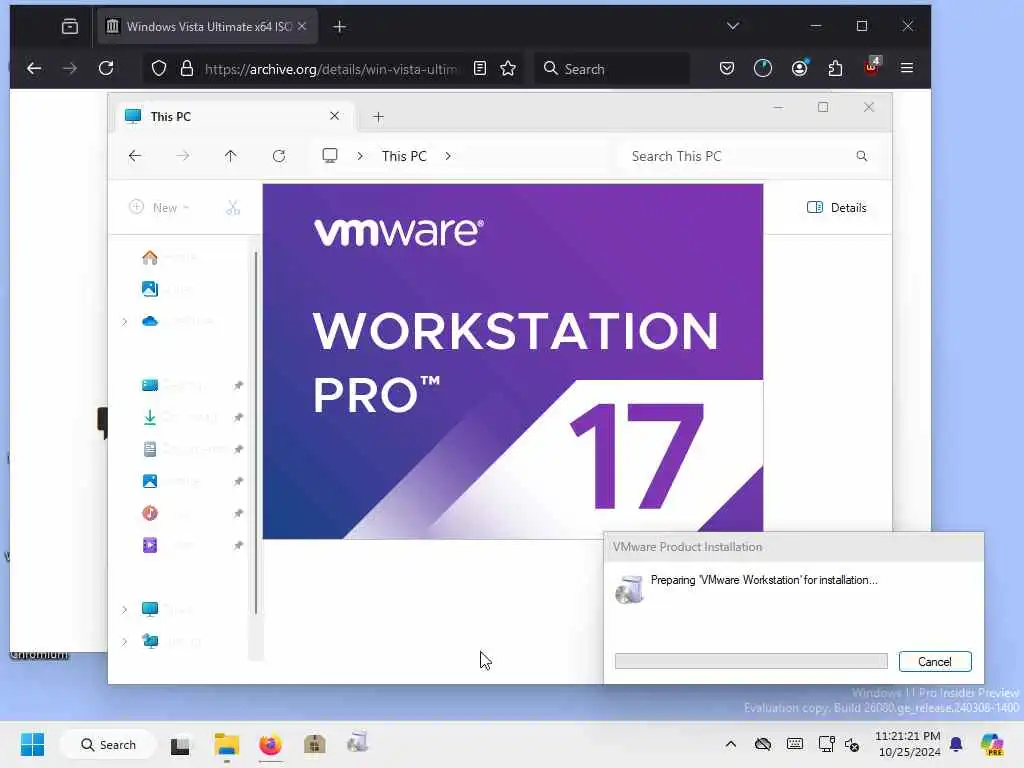Select the This PC Explorer tab
This screenshot has height=768, width=1024.
coord(235,116)
